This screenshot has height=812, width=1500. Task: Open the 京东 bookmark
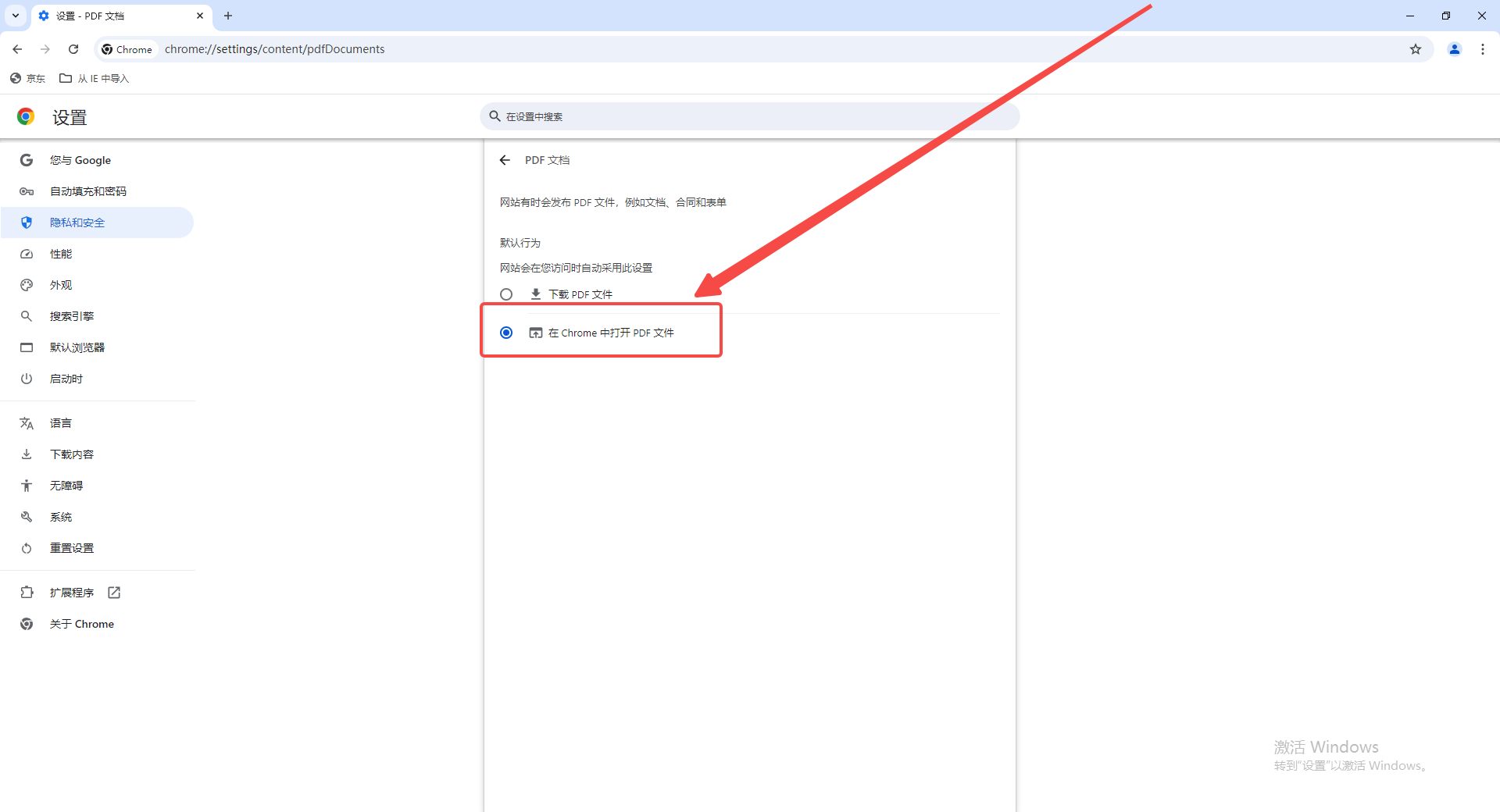pos(28,78)
